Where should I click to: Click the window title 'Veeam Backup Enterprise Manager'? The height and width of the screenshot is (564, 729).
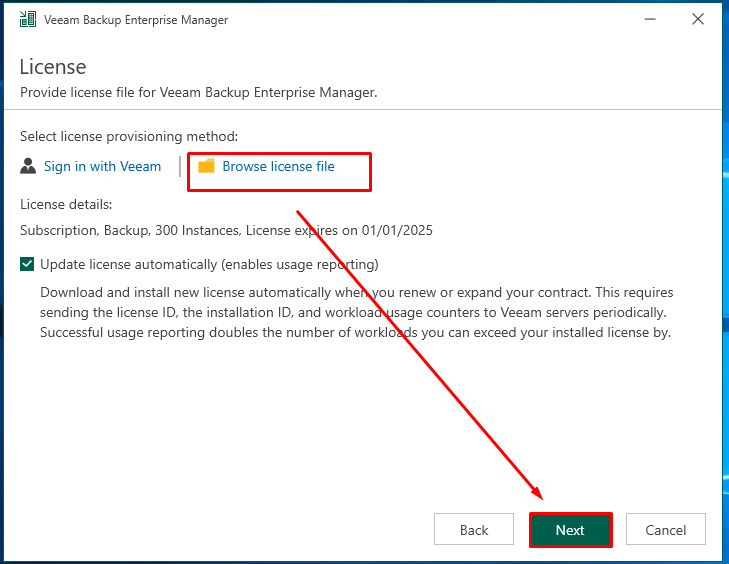pos(136,20)
